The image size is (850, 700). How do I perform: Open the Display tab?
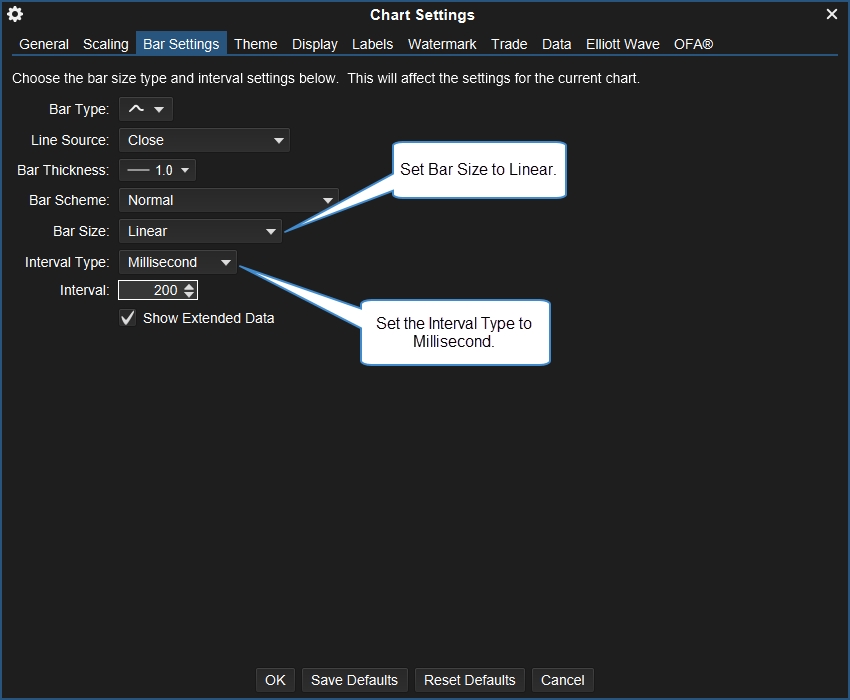[315, 44]
